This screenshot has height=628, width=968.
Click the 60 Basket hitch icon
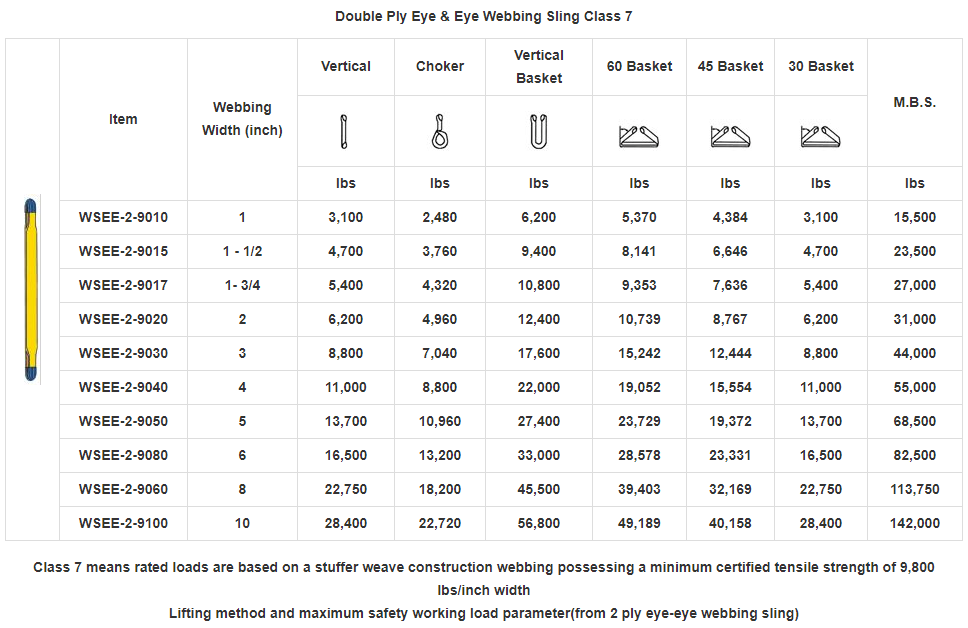[x=639, y=135]
